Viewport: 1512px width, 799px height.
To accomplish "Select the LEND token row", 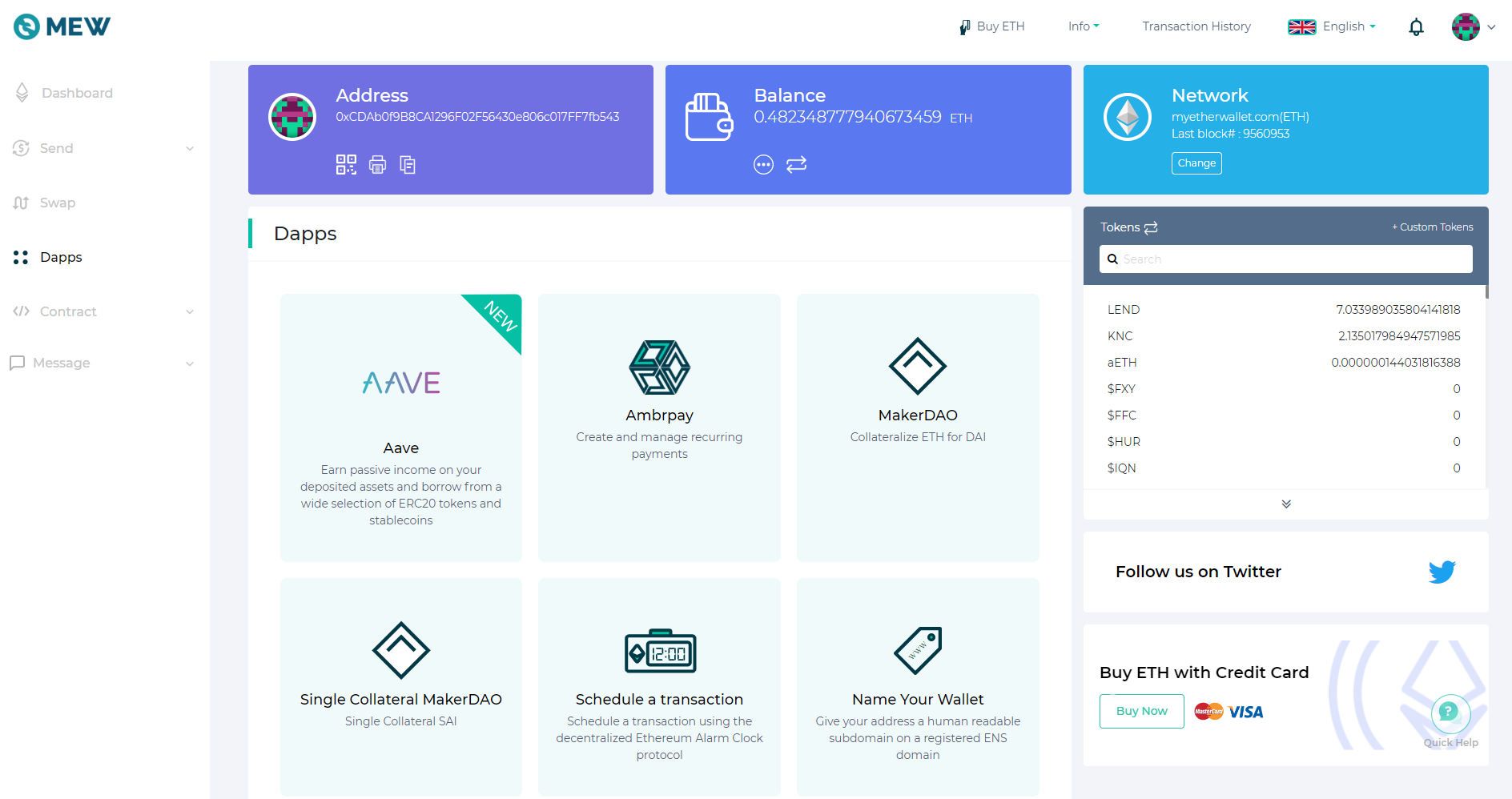I will (1284, 310).
